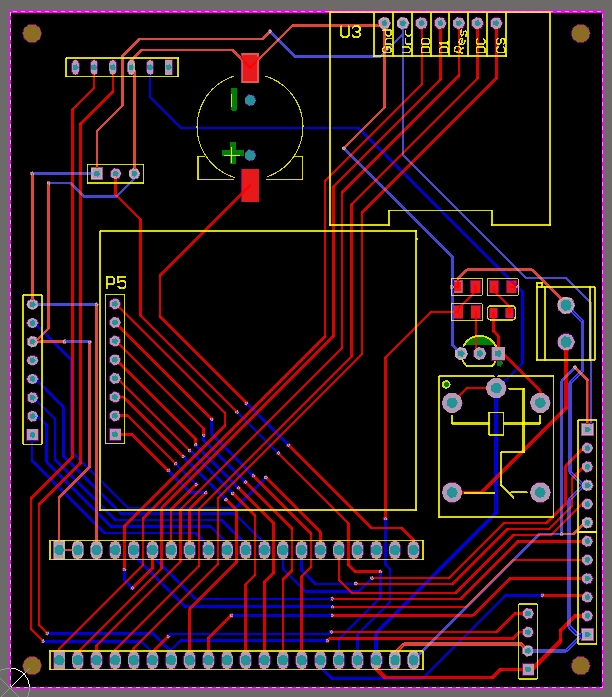Select the top-left mounting hole
Viewport: 612px width, 697px height.
(32, 33)
